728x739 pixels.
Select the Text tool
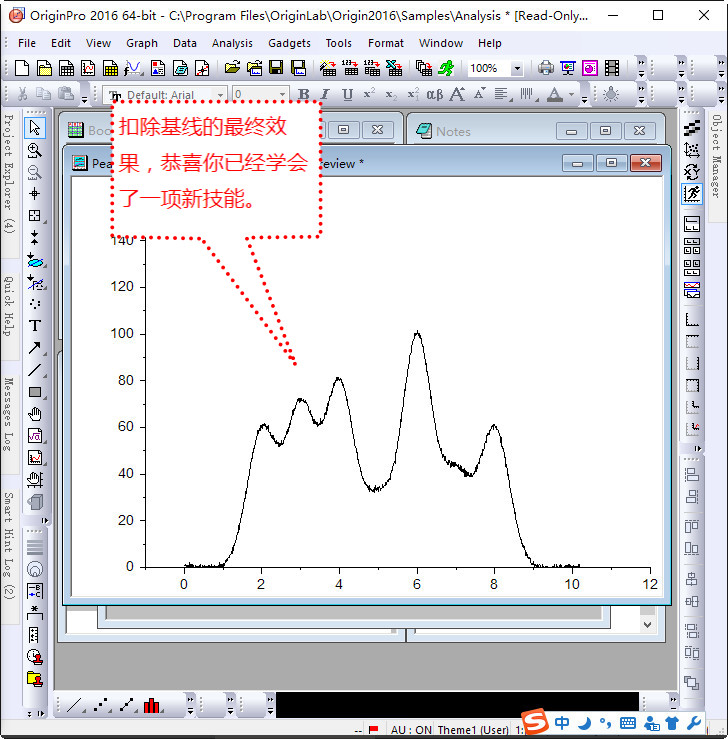pos(35,326)
